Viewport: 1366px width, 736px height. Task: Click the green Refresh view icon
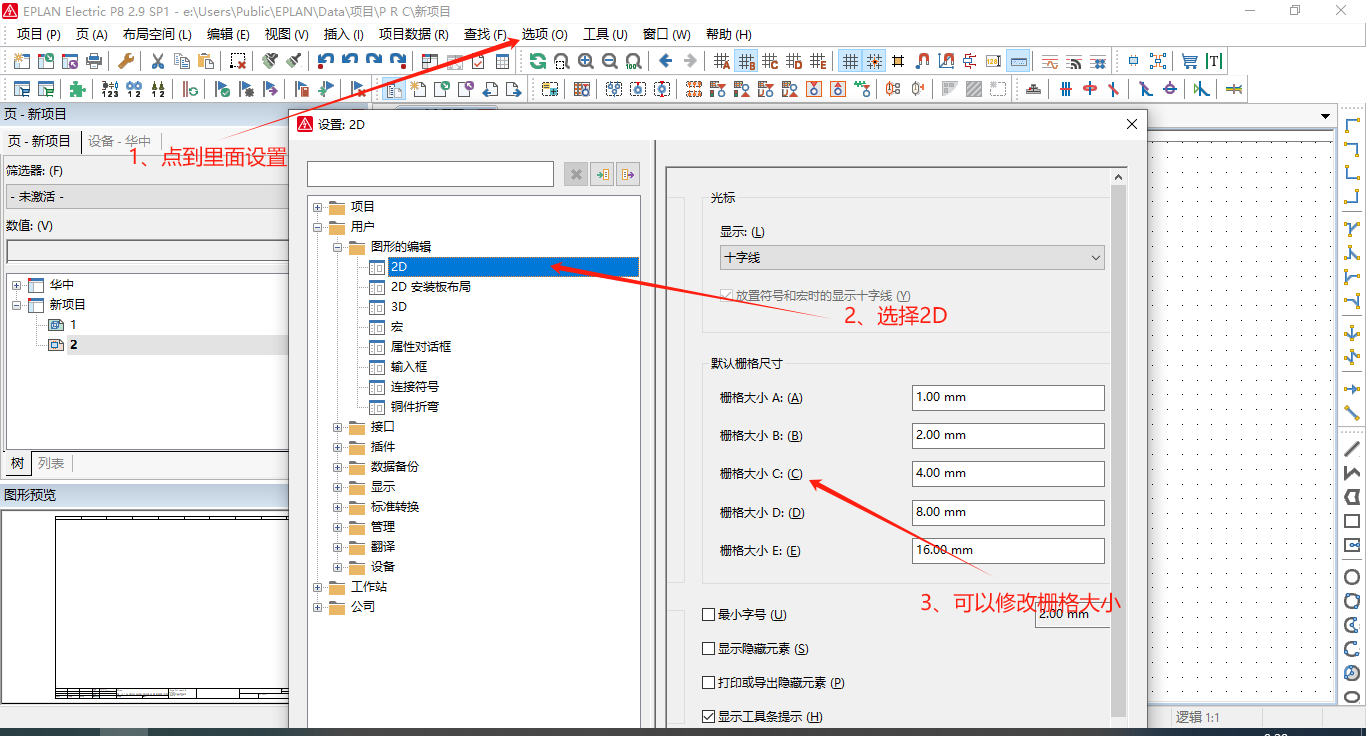pyautogui.click(x=538, y=61)
